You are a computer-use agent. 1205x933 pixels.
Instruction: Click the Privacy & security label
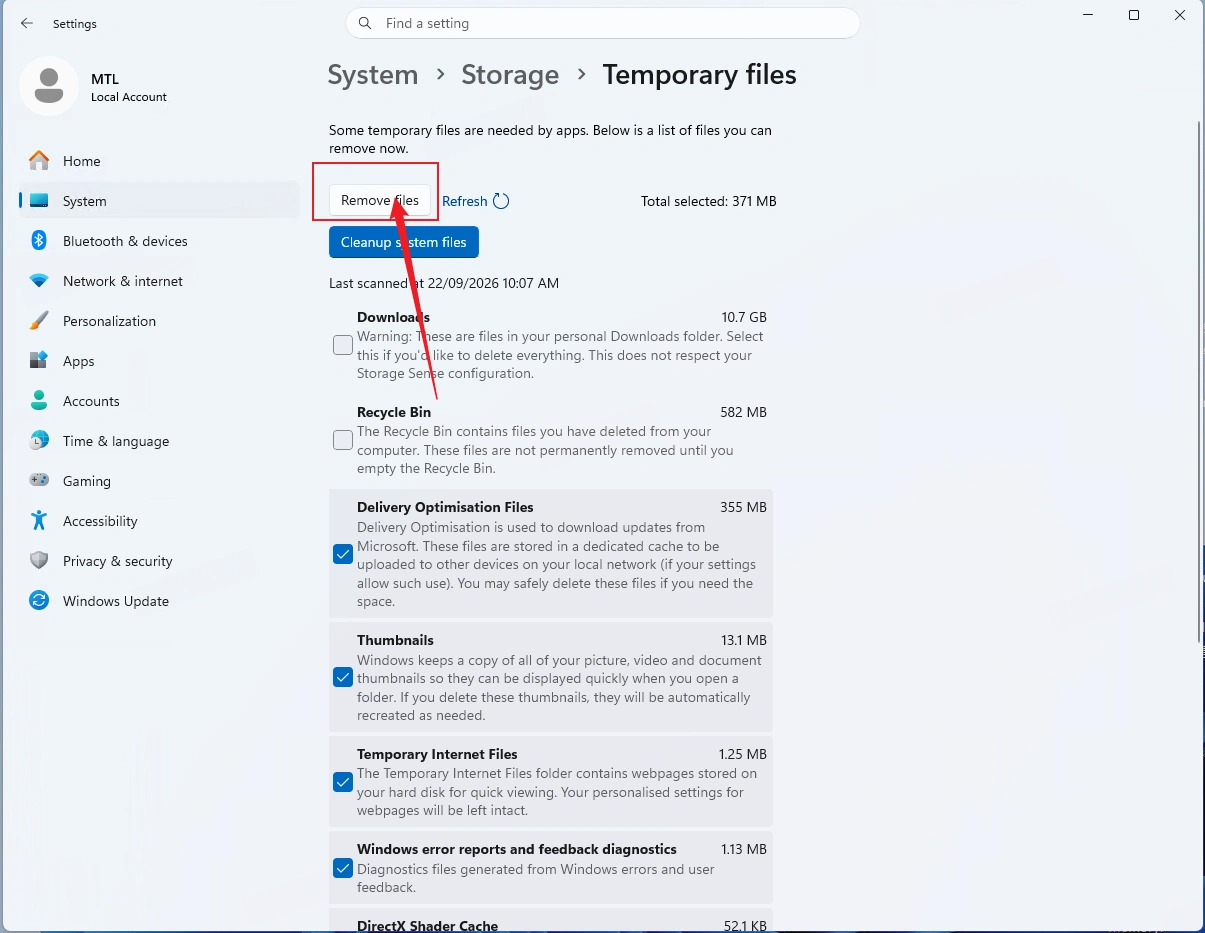point(118,561)
